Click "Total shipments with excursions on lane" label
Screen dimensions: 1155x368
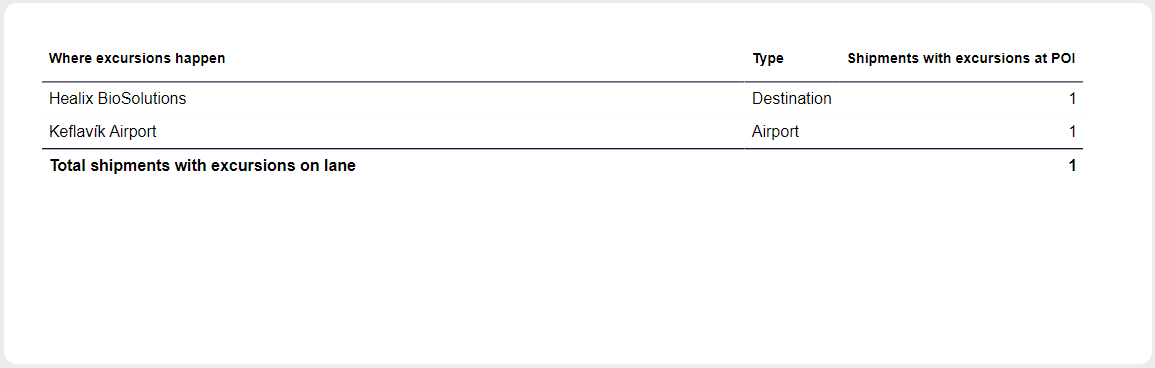(203, 166)
